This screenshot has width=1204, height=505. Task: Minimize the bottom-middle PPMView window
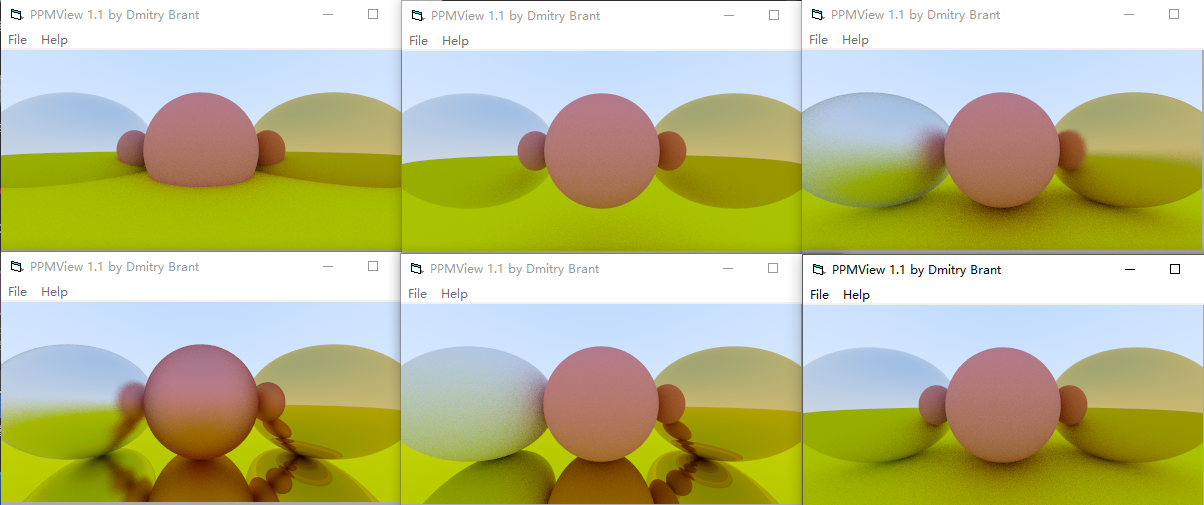(728, 268)
